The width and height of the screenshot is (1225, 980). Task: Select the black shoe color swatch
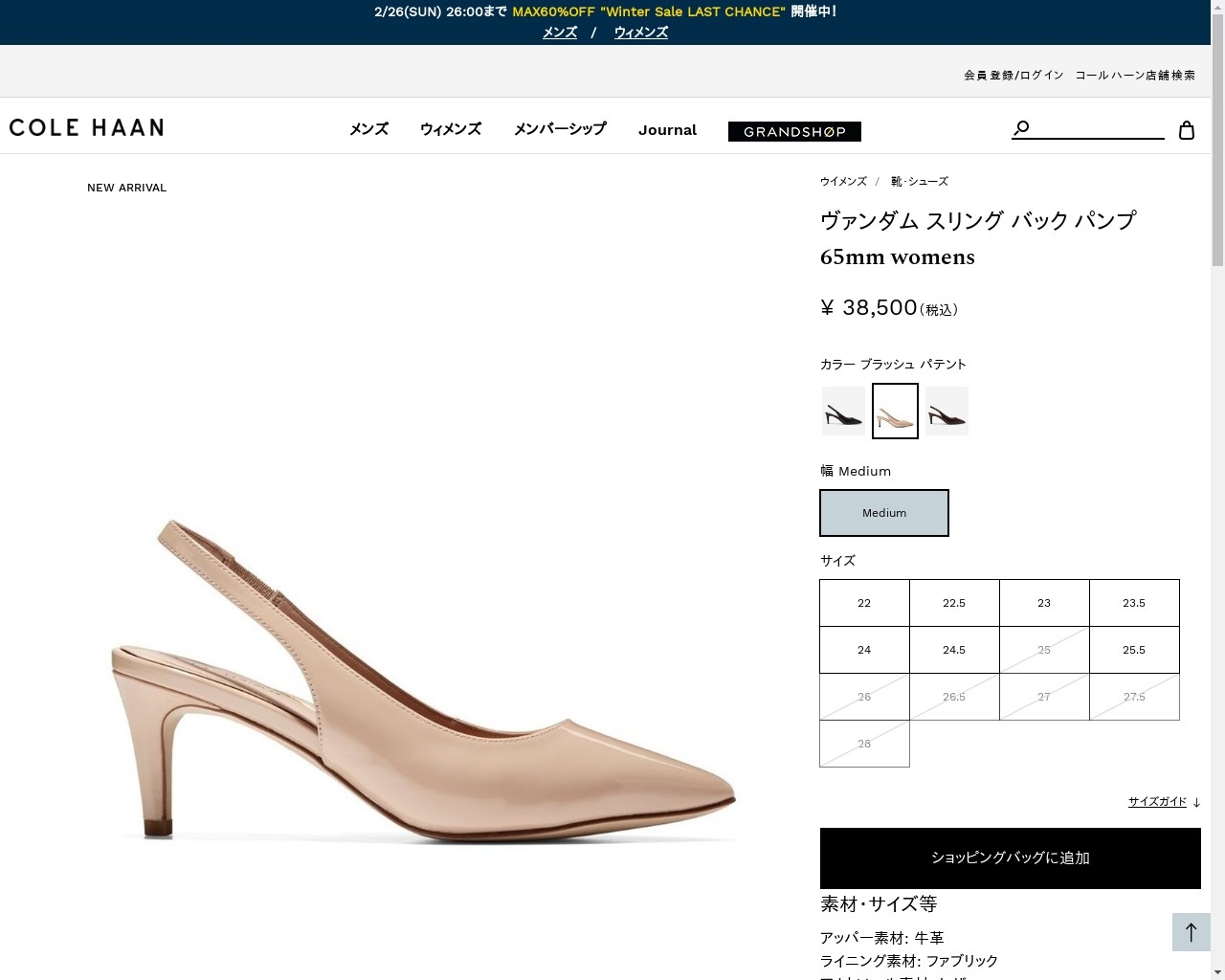[843, 411]
